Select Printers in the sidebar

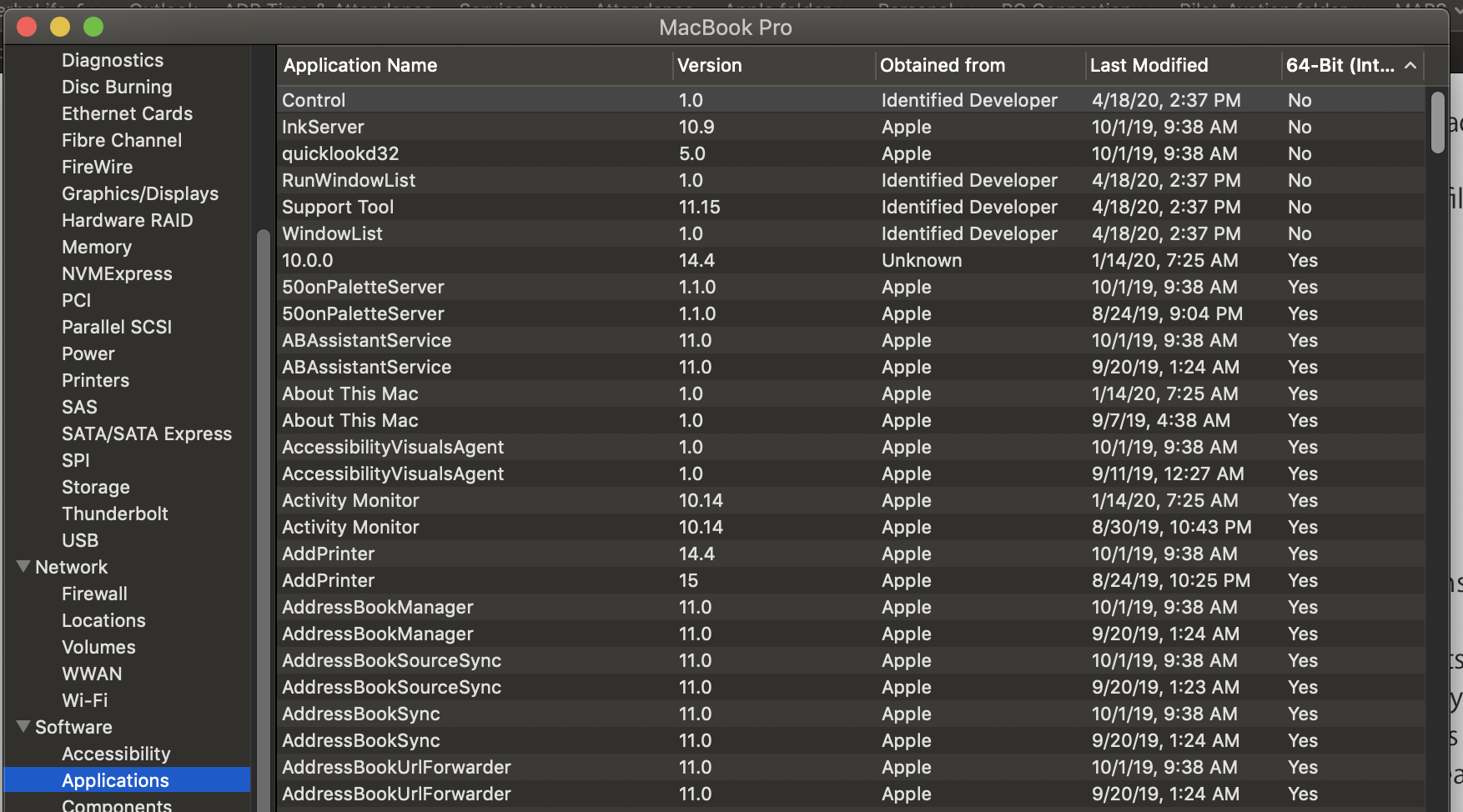pos(95,380)
